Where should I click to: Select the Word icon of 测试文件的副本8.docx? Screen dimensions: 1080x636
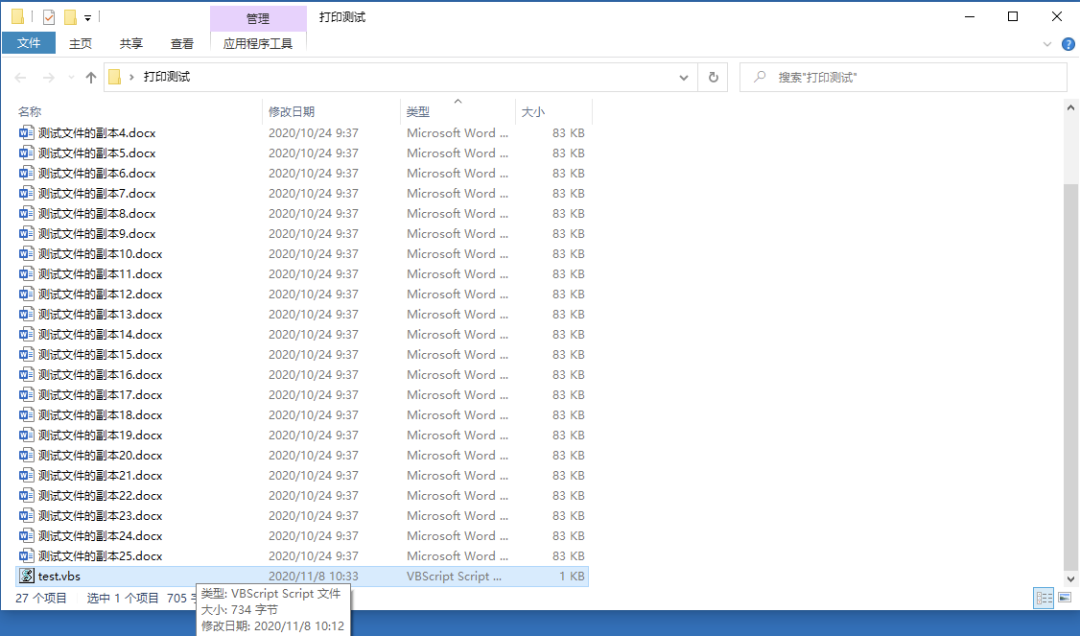pos(26,214)
